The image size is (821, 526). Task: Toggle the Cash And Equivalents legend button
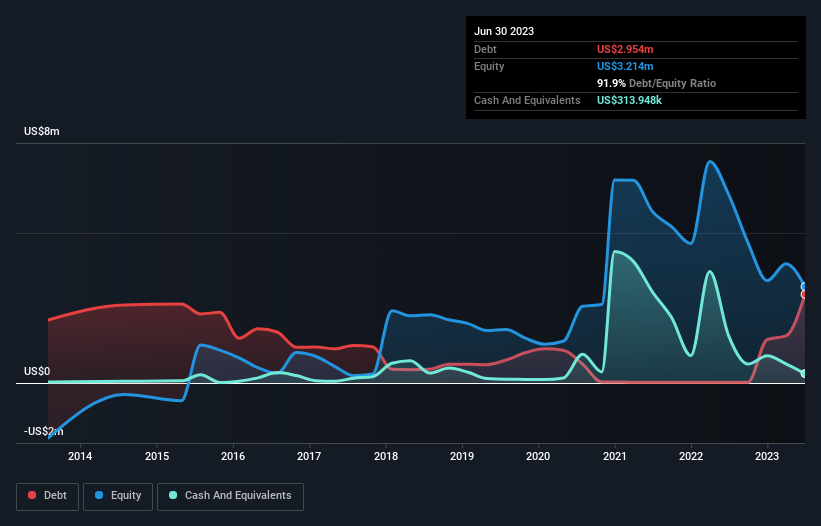pyautogui.click(x=230, y=496)
